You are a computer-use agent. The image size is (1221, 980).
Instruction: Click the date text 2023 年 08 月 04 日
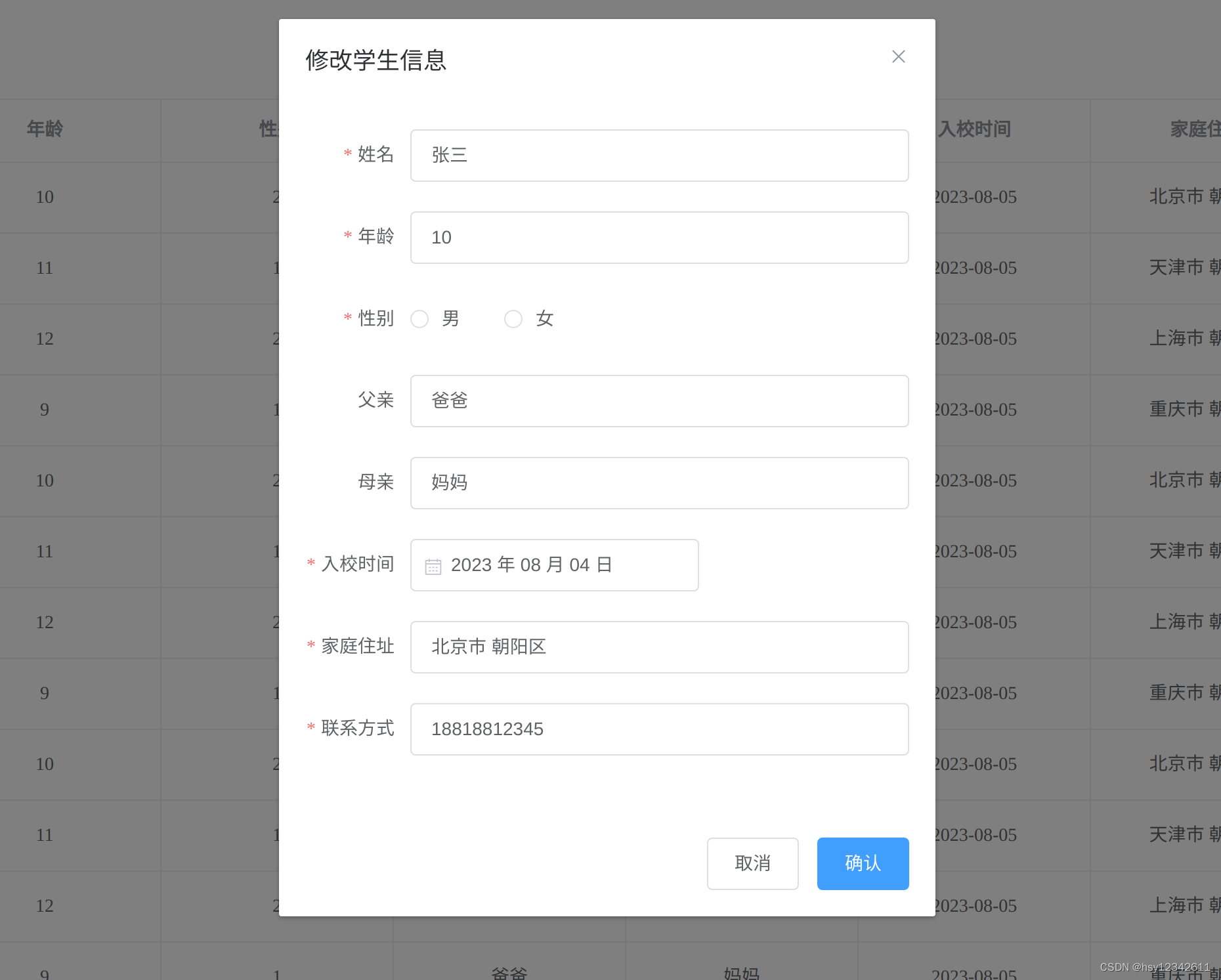tap(531, 565)
